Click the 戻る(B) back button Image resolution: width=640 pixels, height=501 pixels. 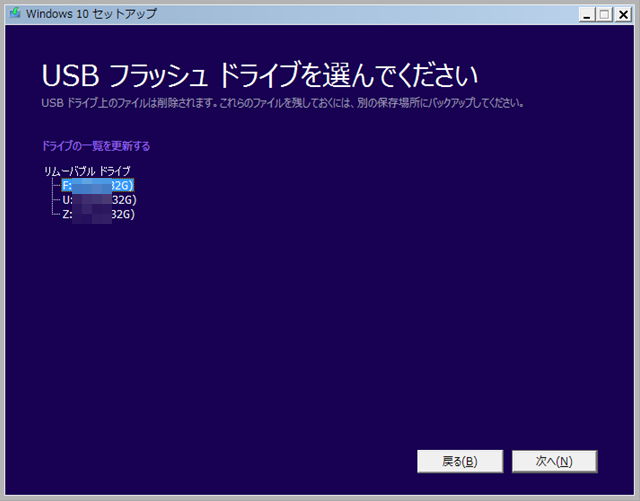point(460,461)
